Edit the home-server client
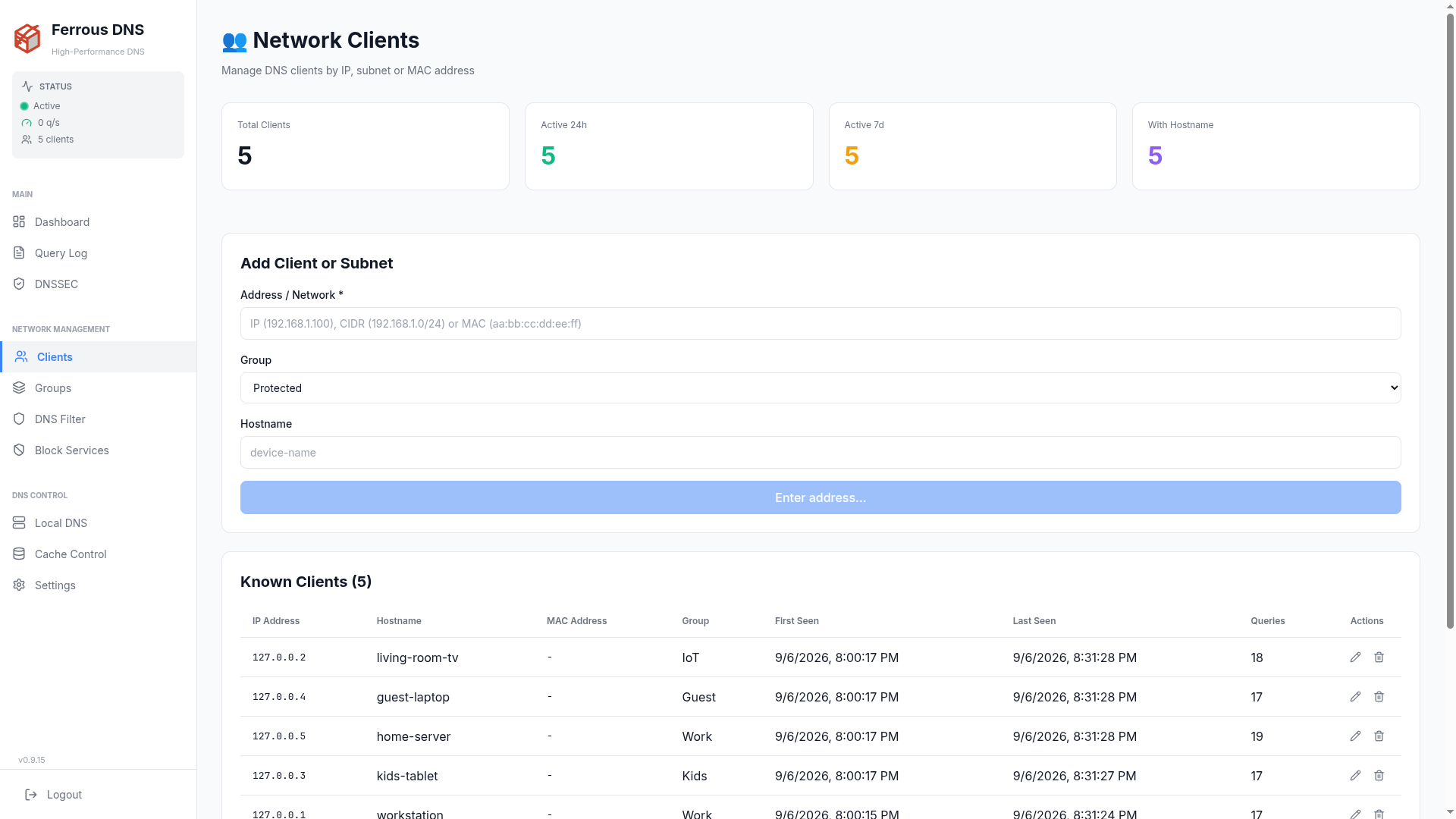This screenshot has width=1456, height=819. pos(1355,736)
